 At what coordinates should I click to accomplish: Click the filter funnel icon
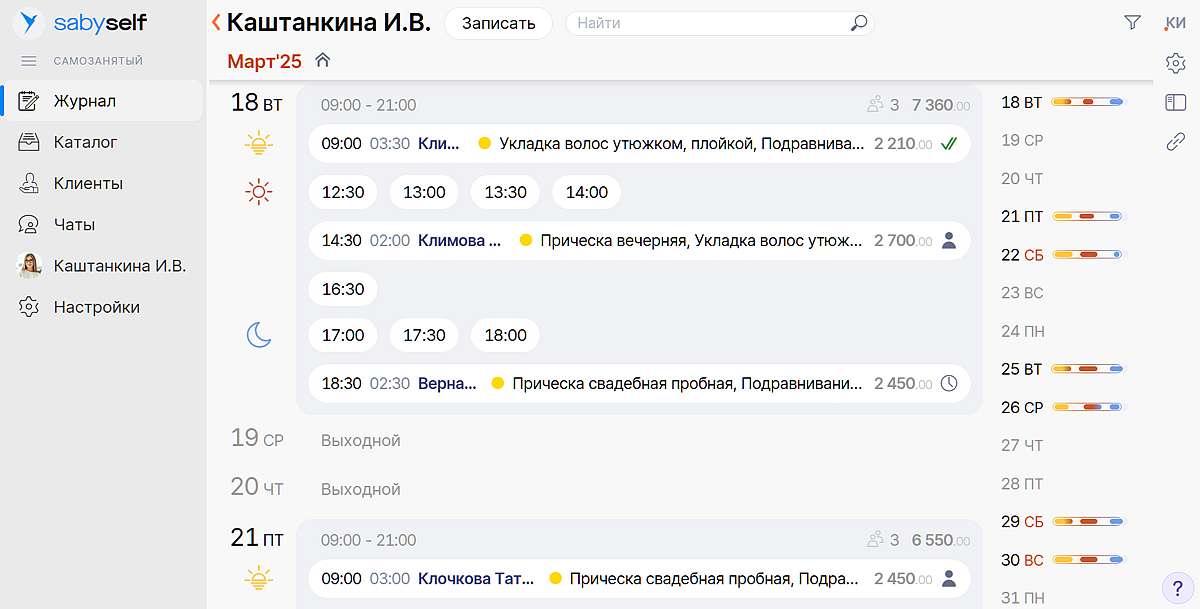[1132, 23]
